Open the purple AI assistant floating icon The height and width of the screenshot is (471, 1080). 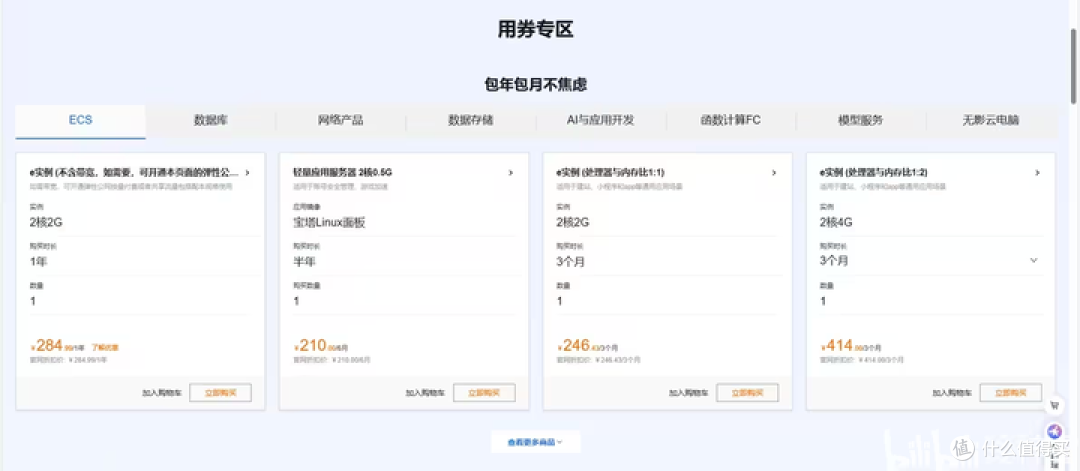(1054, 432)
